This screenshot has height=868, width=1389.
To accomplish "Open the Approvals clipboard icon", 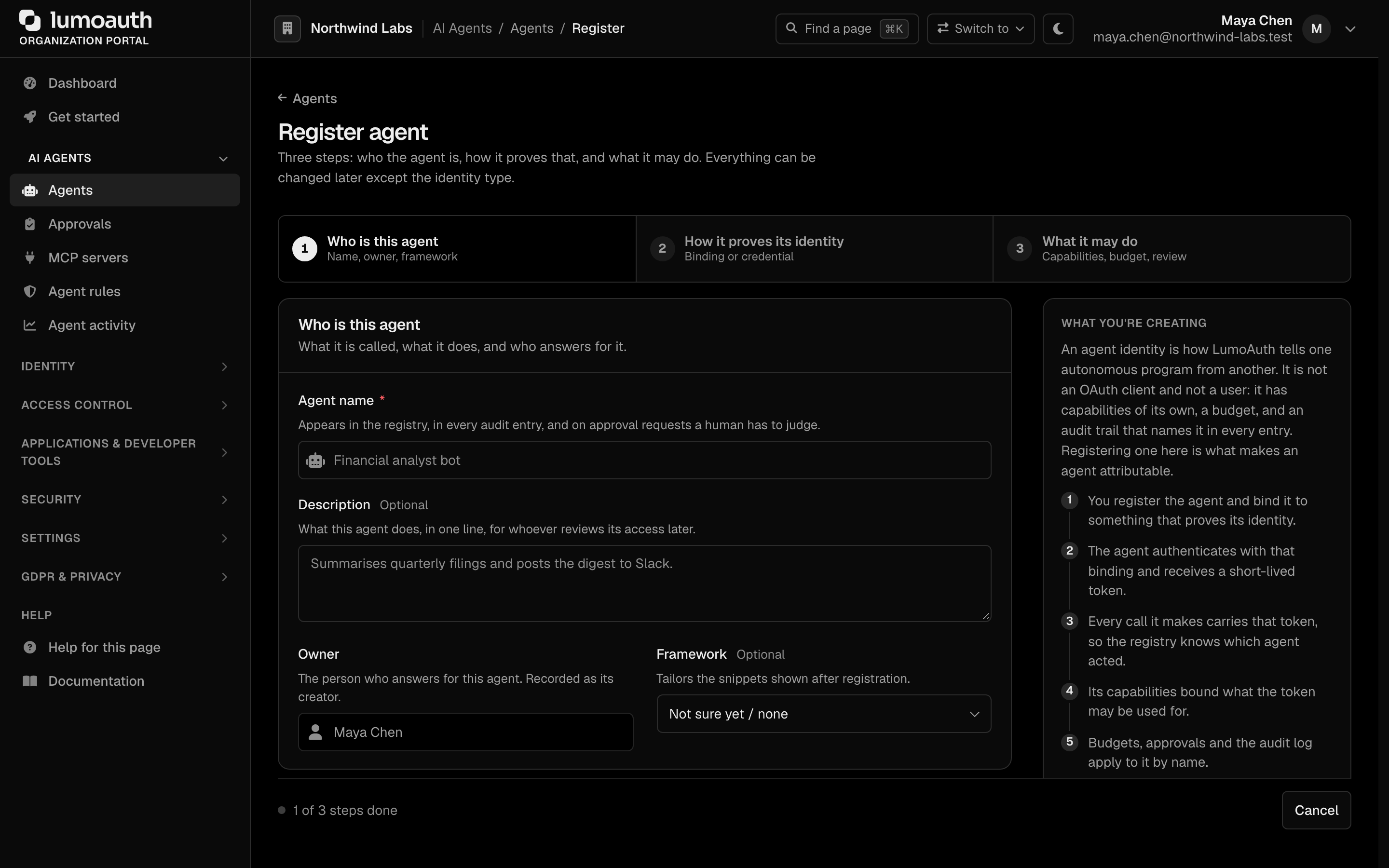I will [30, 224].
